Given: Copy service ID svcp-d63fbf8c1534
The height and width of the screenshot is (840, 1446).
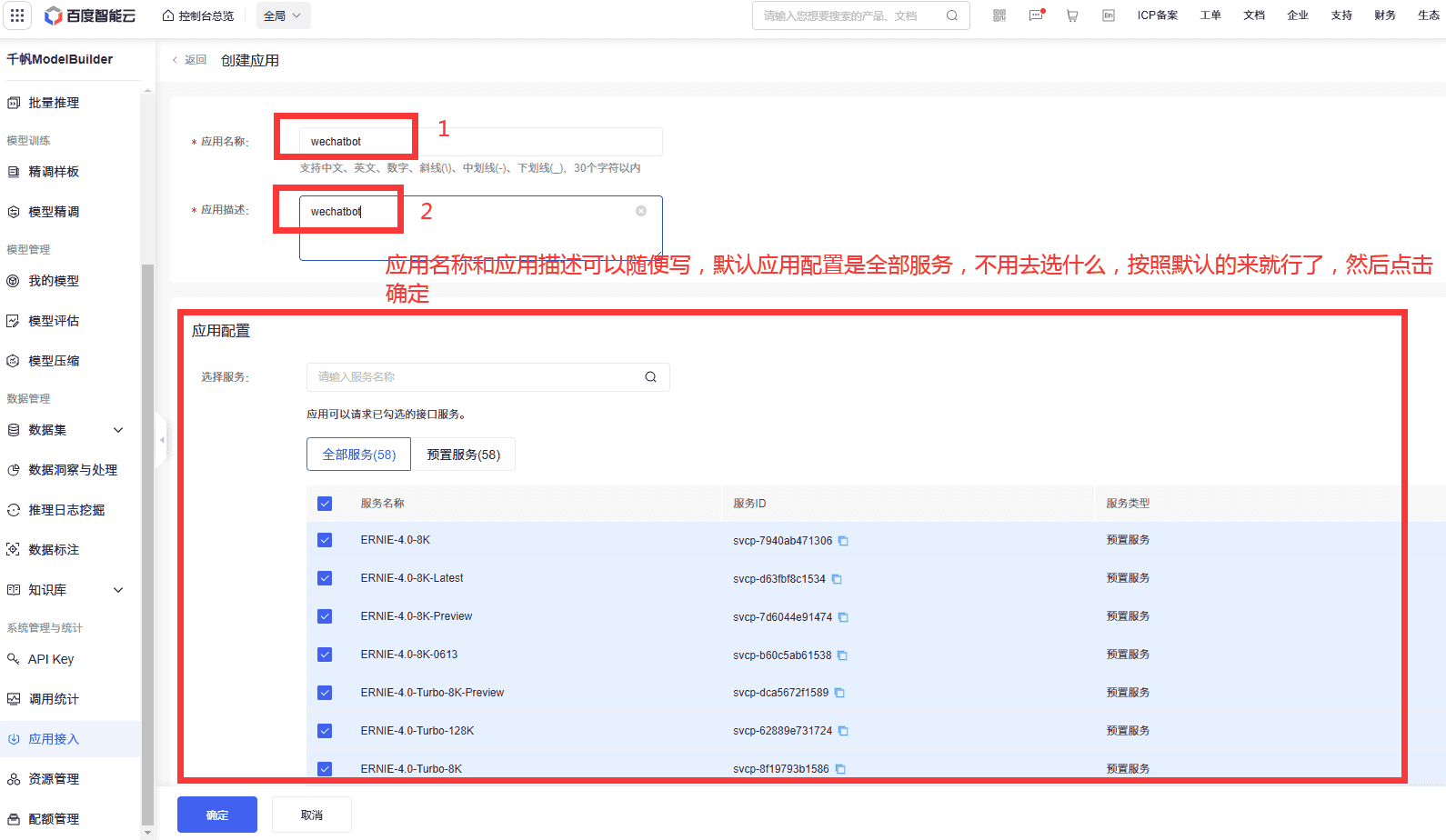Looking at the screenshot, I should tap(837, 579).
